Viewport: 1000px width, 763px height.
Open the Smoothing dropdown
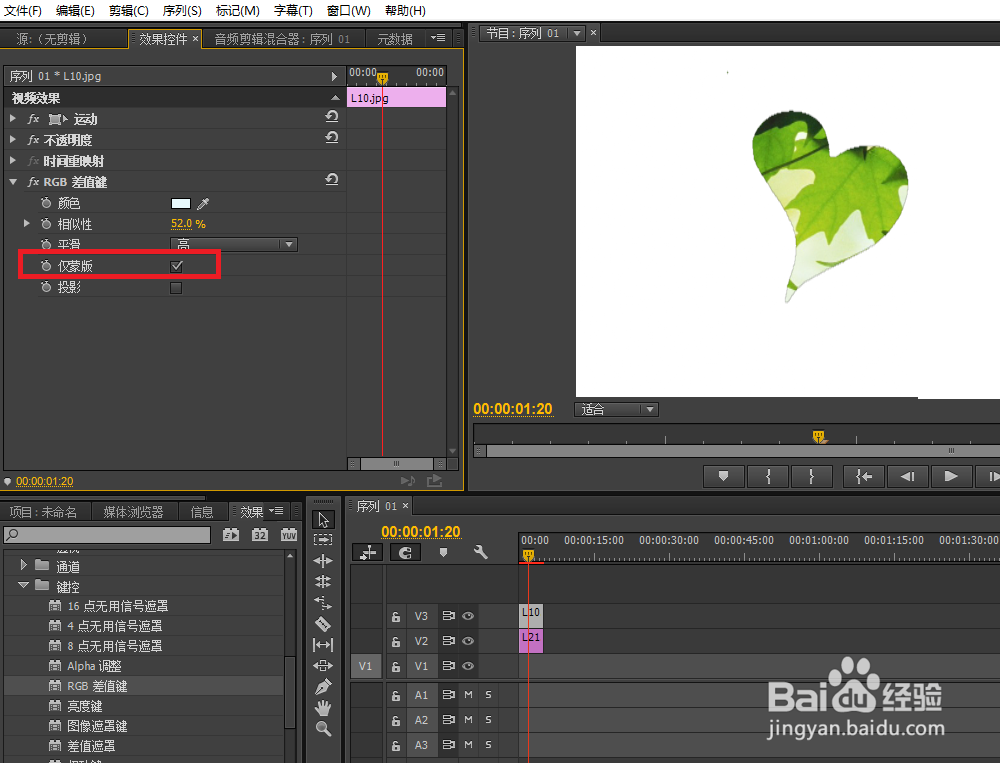[234, 244]
